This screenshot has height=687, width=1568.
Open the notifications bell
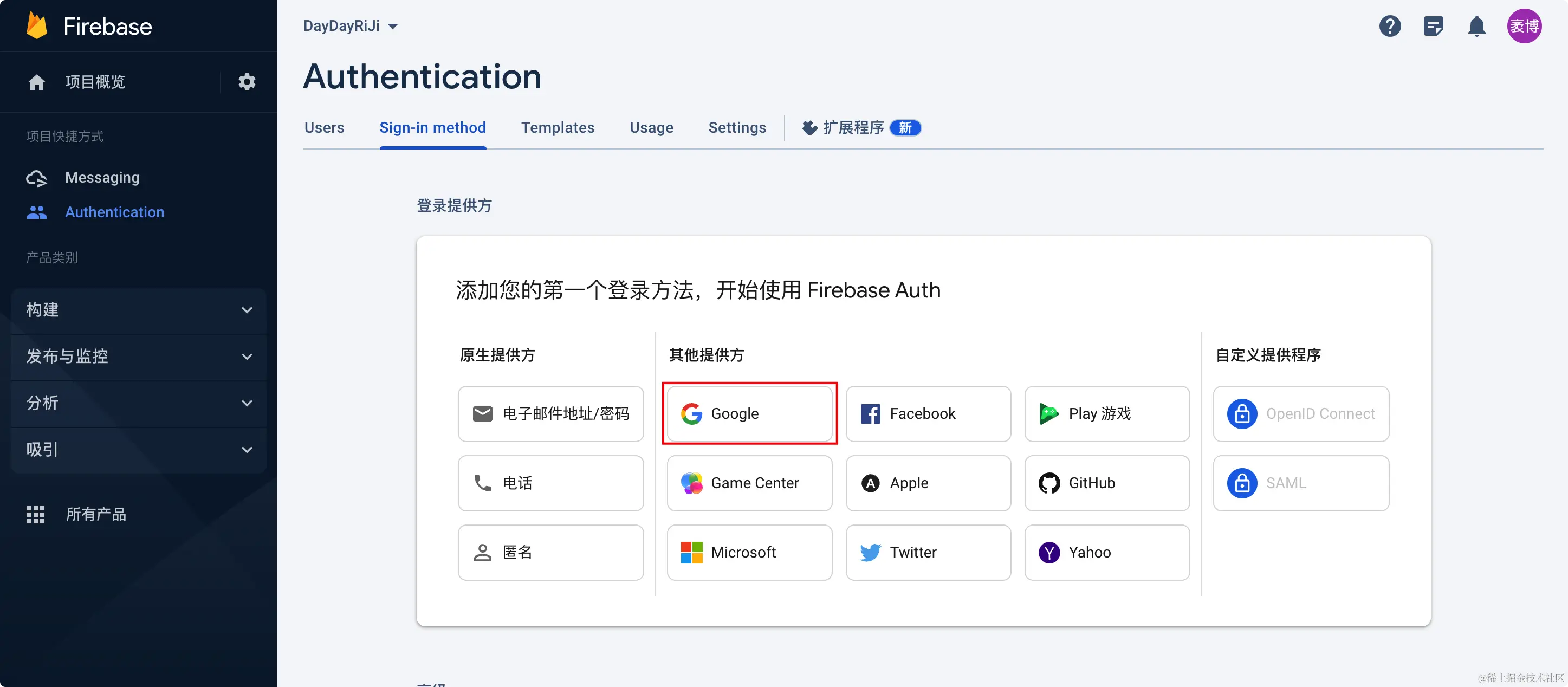(1476, 26)
